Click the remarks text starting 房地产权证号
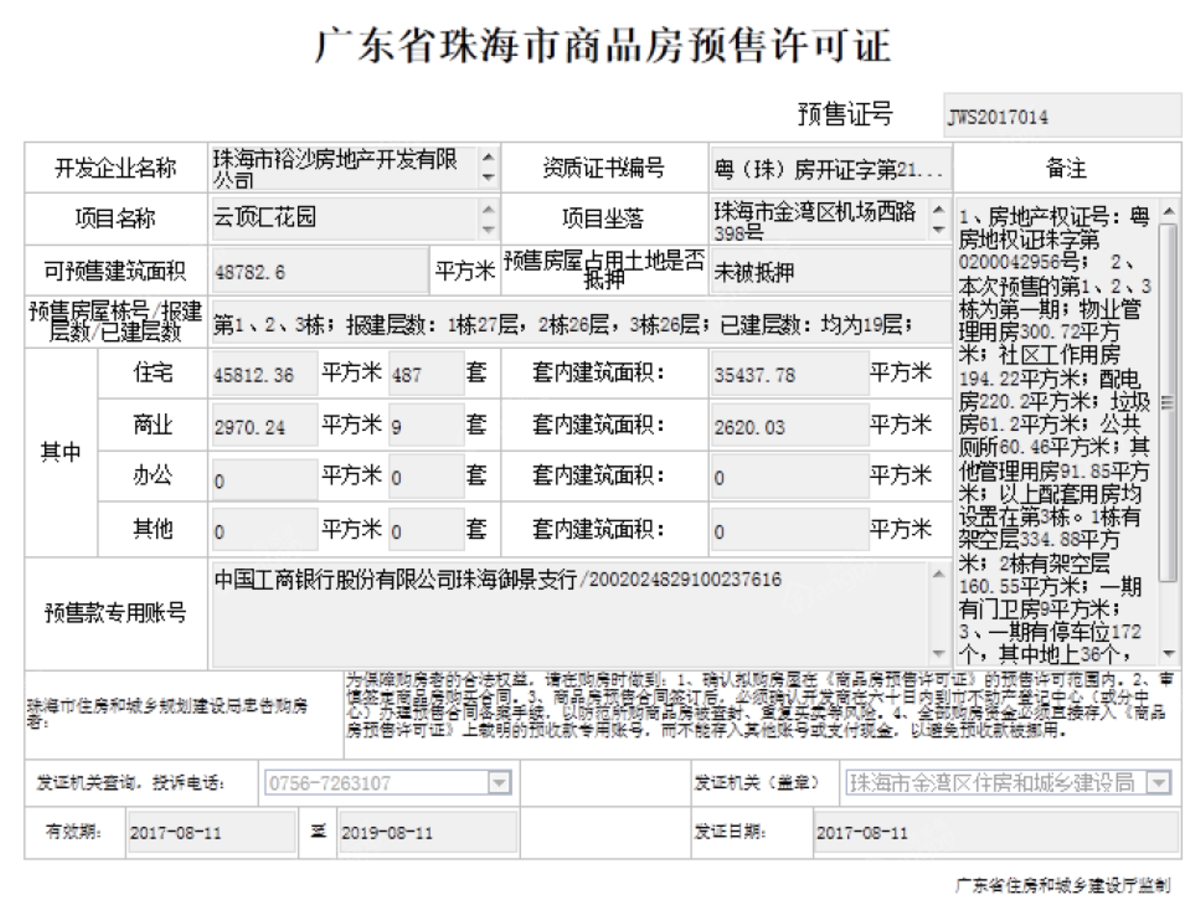The image size is (1200, 900). pos(1057,432)
